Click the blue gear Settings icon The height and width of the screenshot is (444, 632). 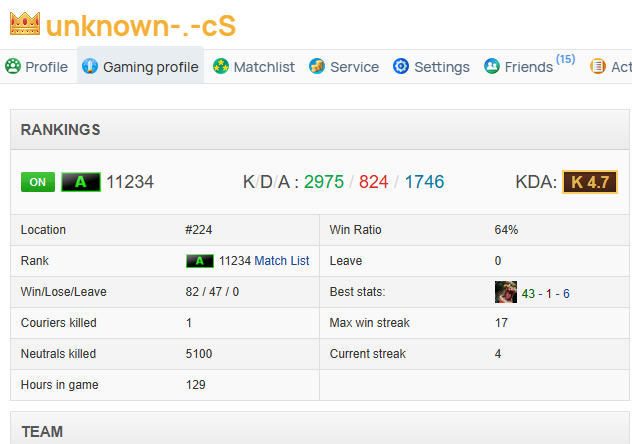click(401, 66)
